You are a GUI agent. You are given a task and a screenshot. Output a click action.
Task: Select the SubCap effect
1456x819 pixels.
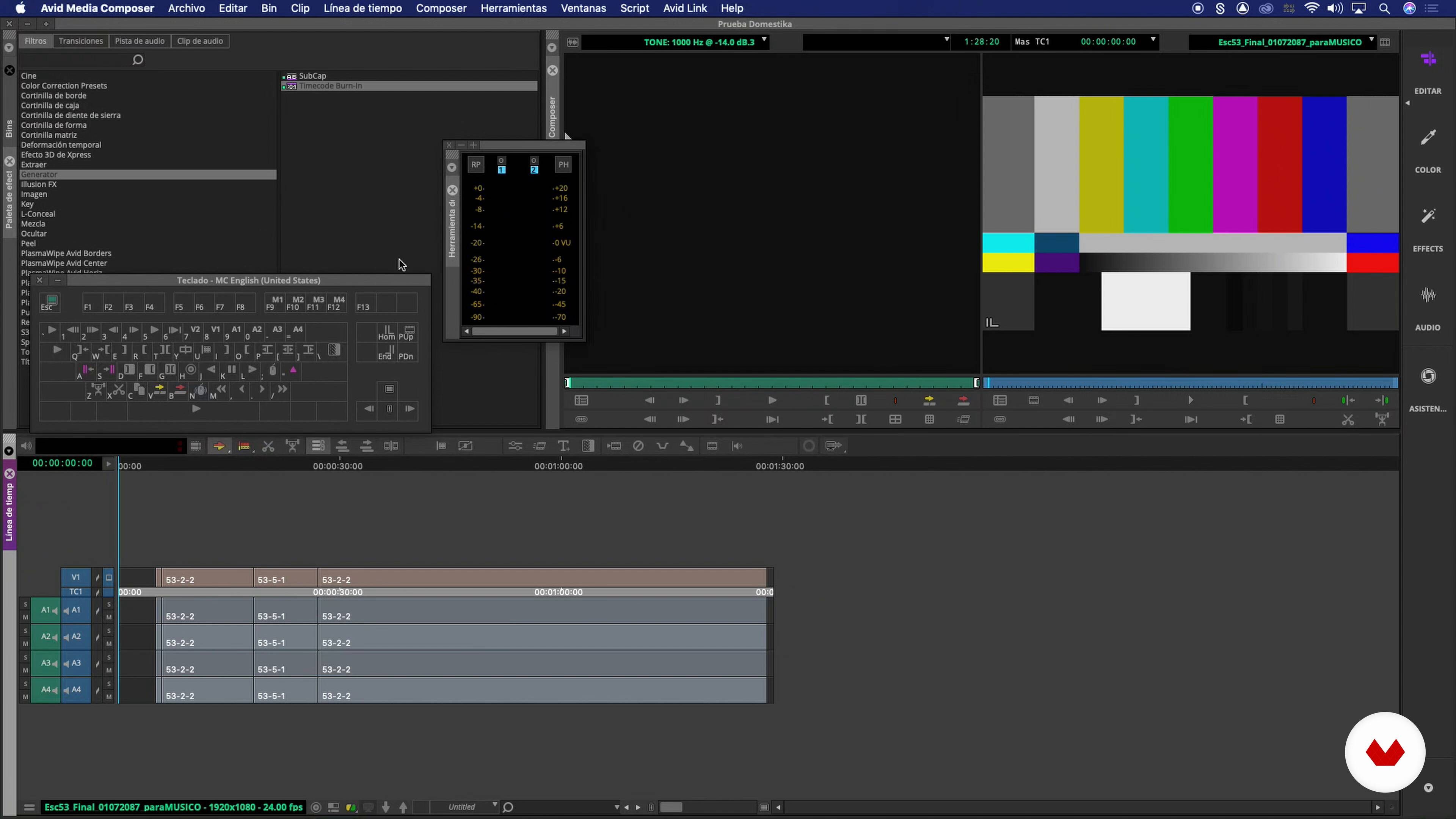pyautogui.click(x=312, y=76)
